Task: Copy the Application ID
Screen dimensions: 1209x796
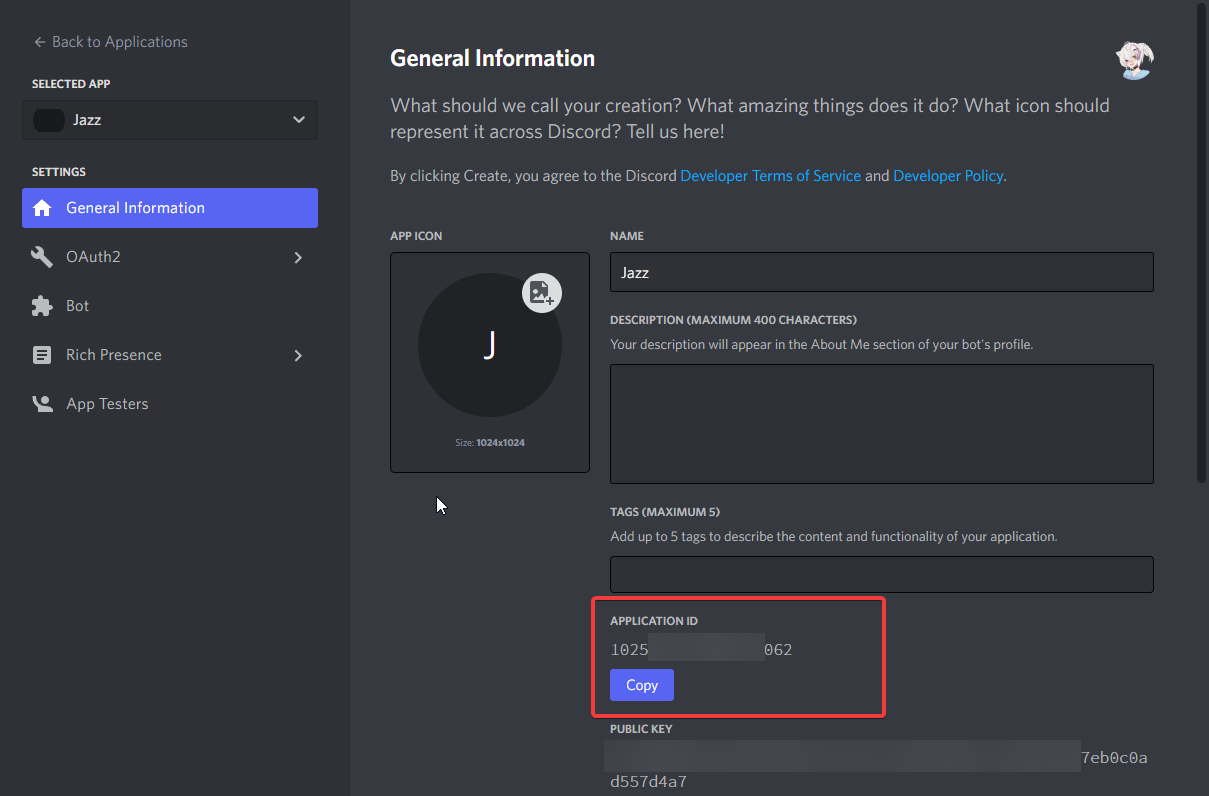Action: coord(642,685)
